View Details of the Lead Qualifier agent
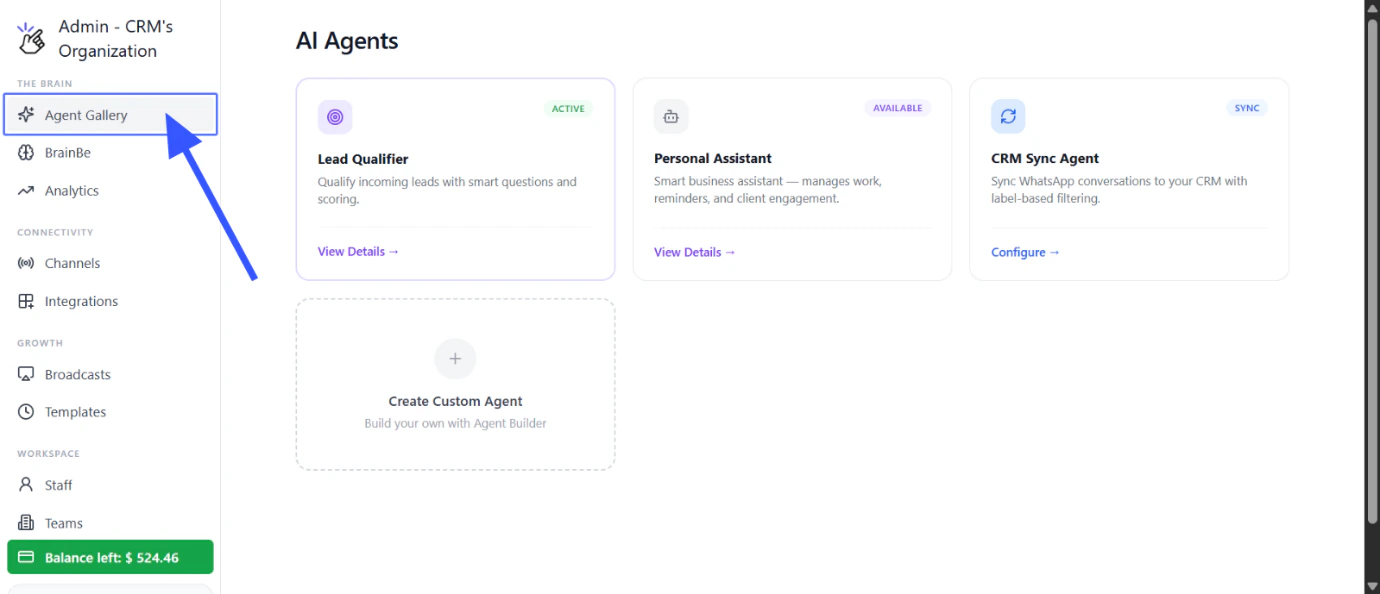This screenshot has width=1380, height=594. click(x=358, y=252)
